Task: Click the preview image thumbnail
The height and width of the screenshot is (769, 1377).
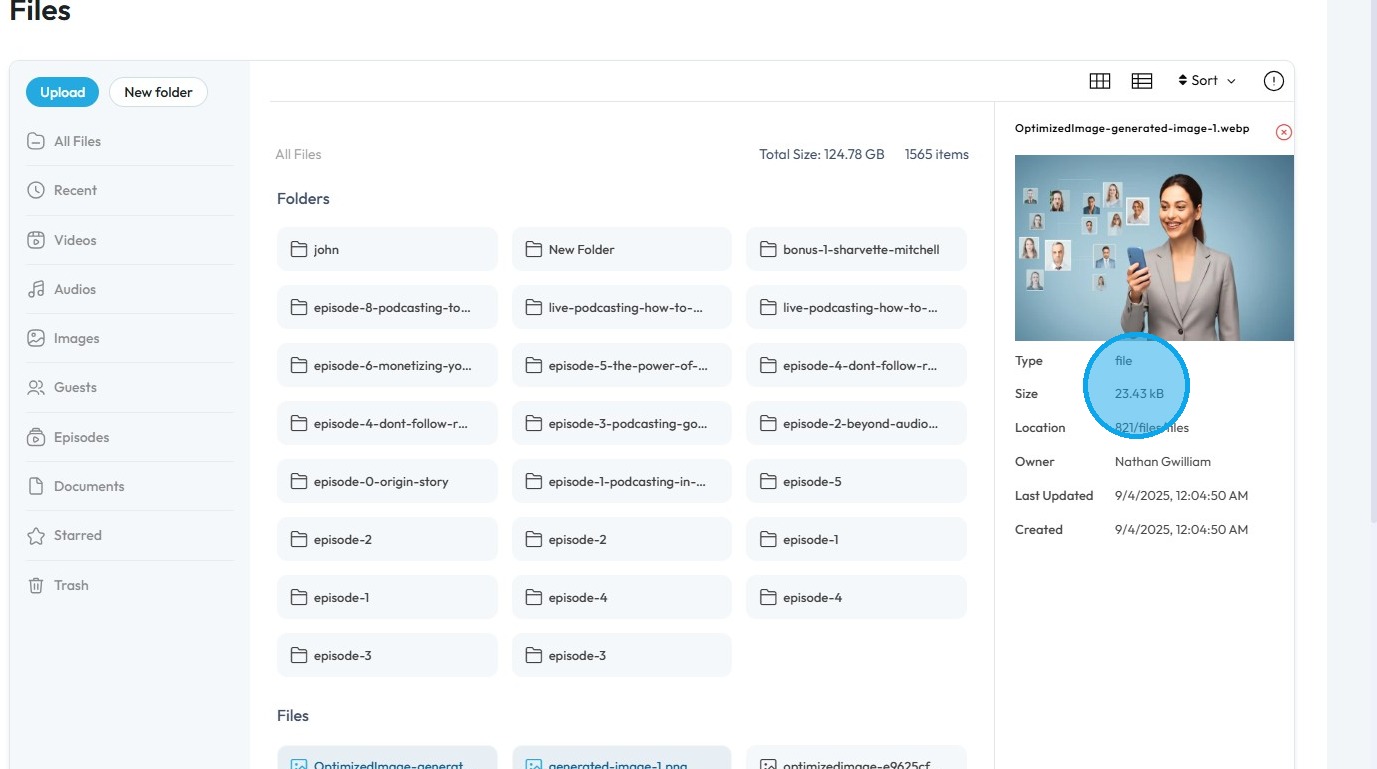Action: click(x=1154, y=248)
